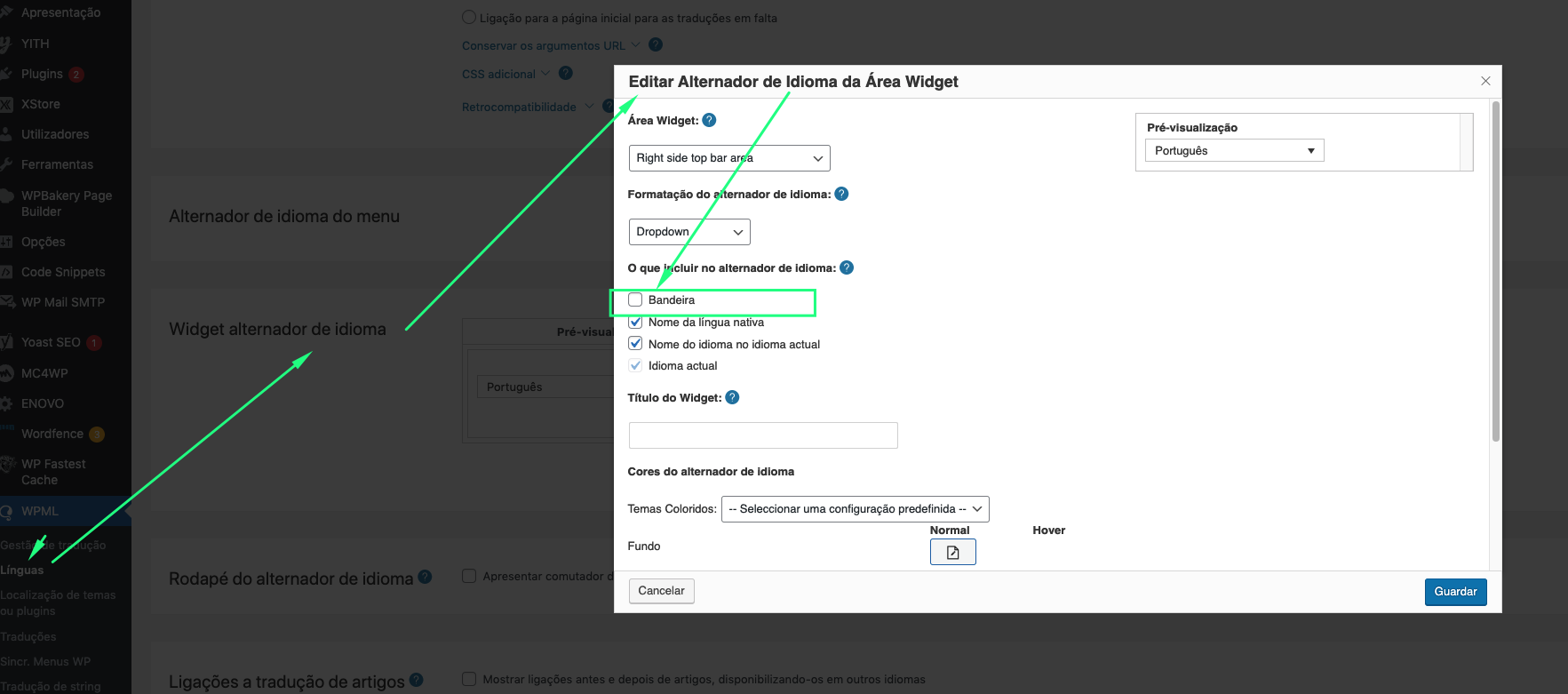Toggle Nome do idioma no idioma actual checkbox
Viewport: 1568px width, 694px height.
(x=635, y=343)
